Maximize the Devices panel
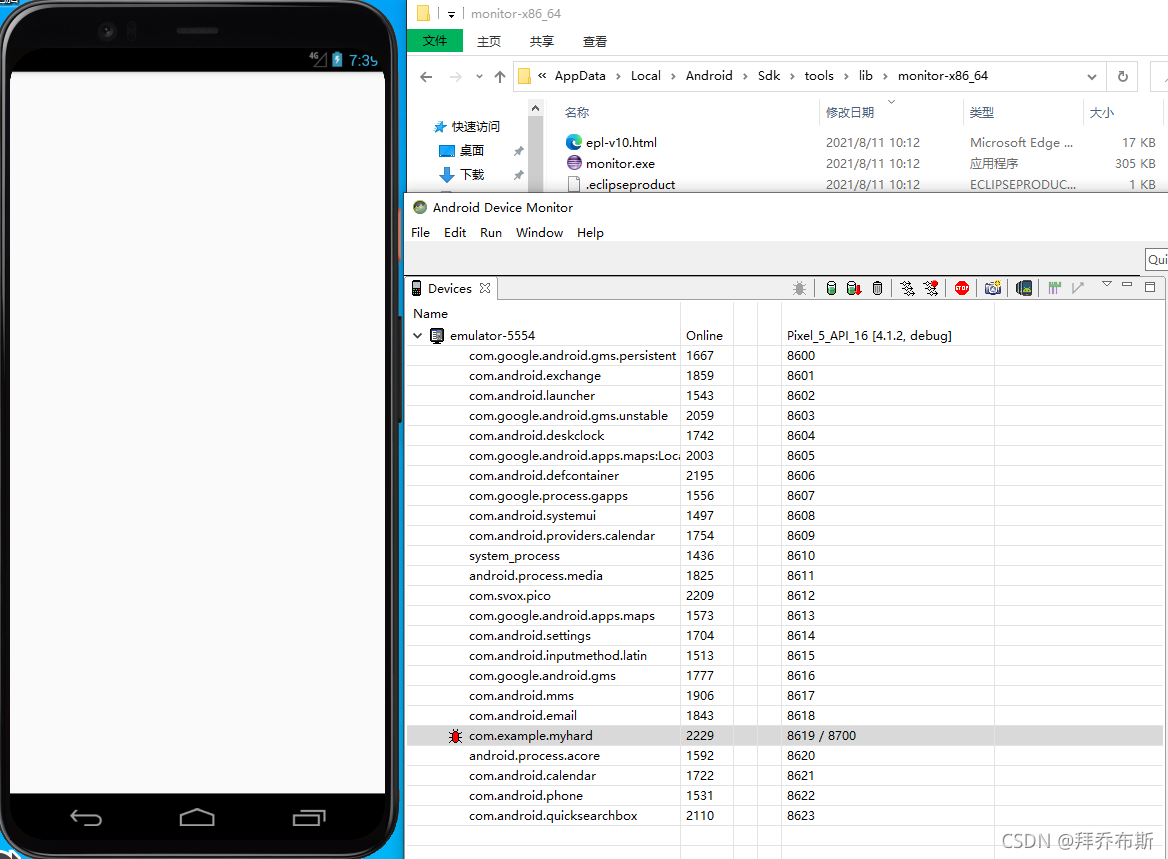This screenshot has width=1168, height=859. (1150, 287)
